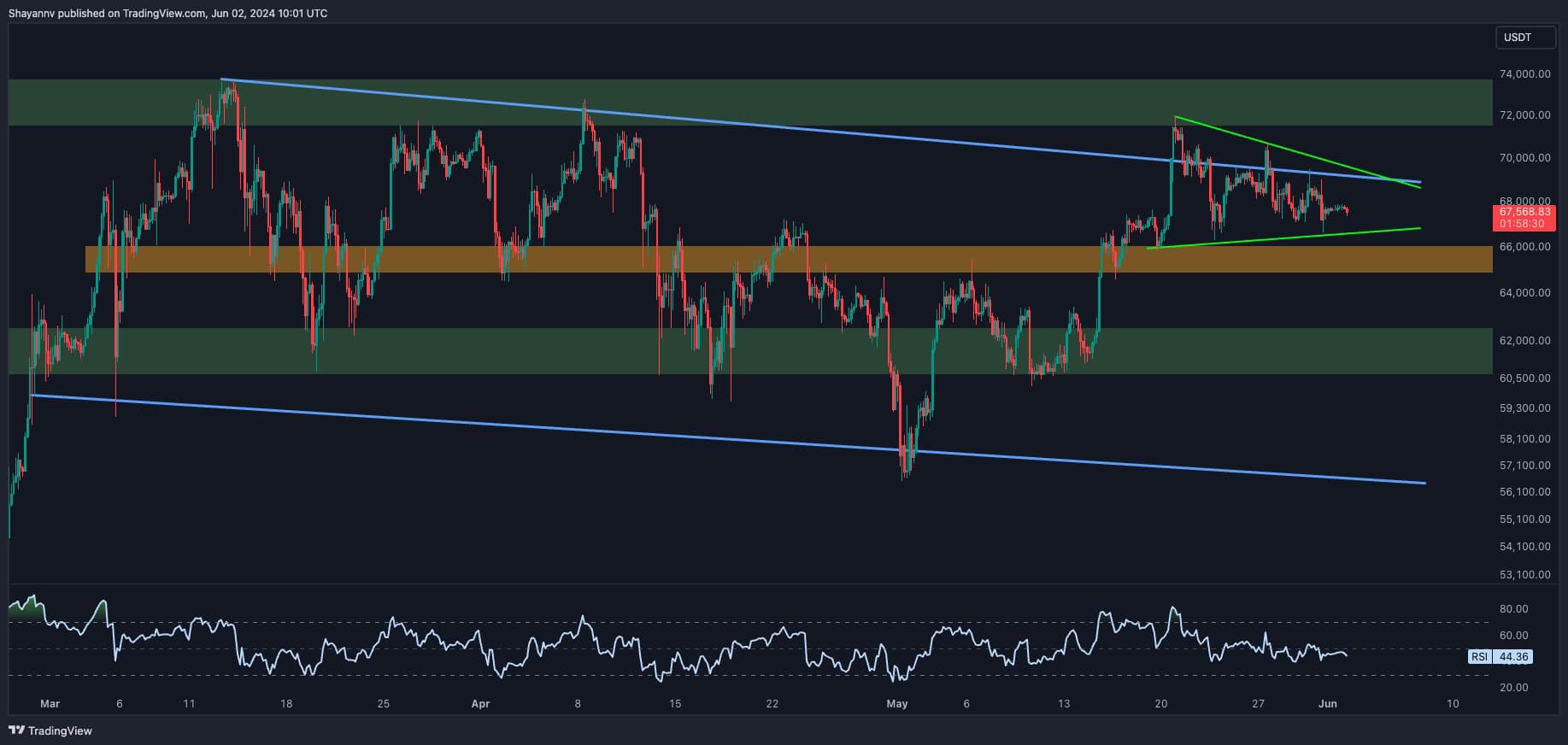Click the Mar date label on time axis
1568x745 pixels.
click(50, 704)
